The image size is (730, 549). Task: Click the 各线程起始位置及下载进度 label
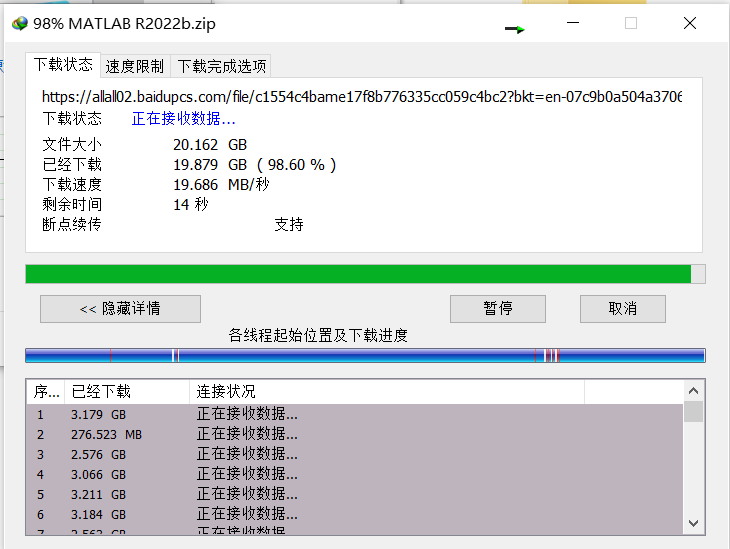[x=318, y=335]
